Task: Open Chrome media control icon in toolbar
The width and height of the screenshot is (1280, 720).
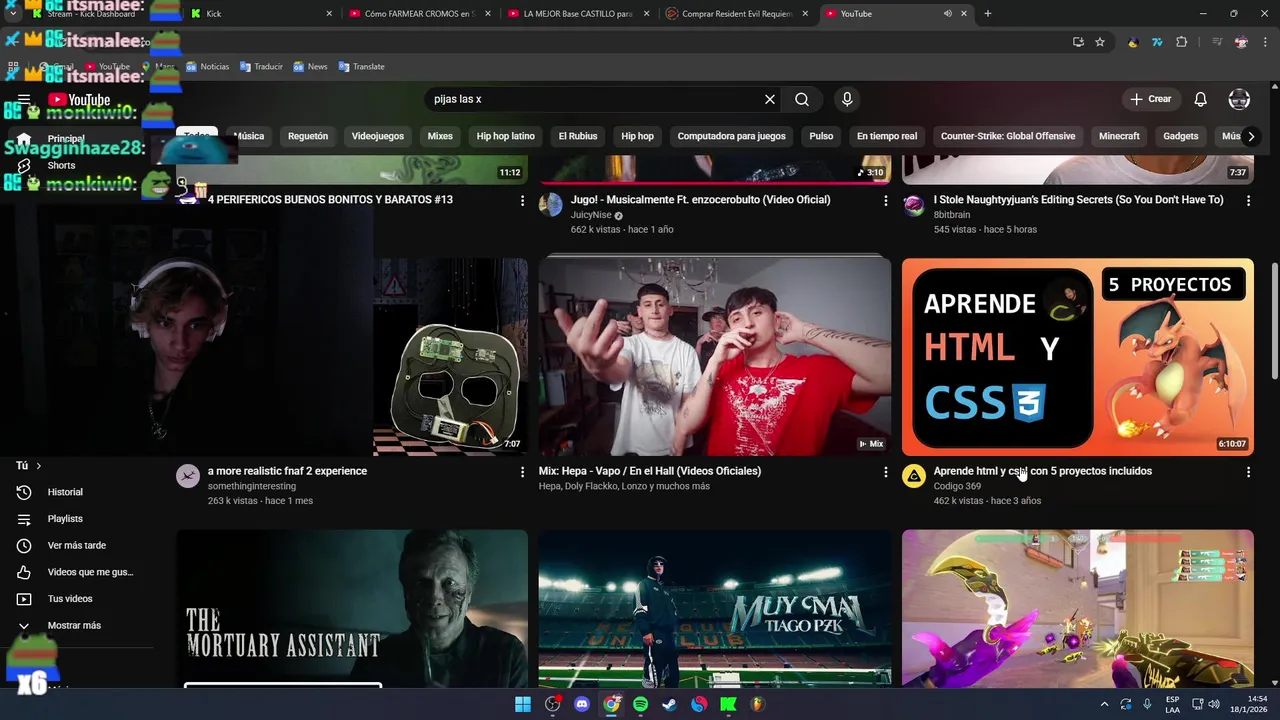Action: tap(1217, 42)
